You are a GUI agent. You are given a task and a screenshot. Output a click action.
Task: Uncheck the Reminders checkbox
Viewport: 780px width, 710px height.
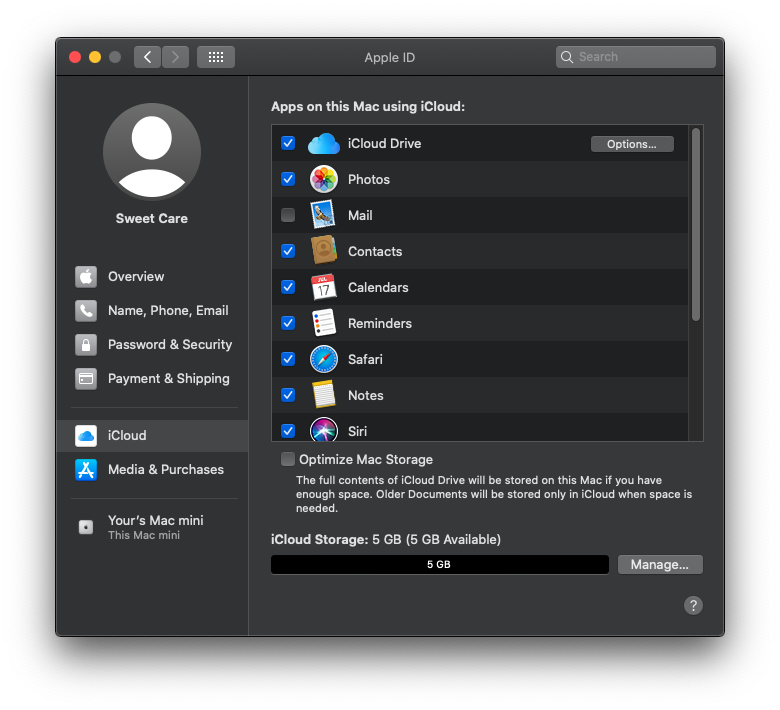[288, 323]
